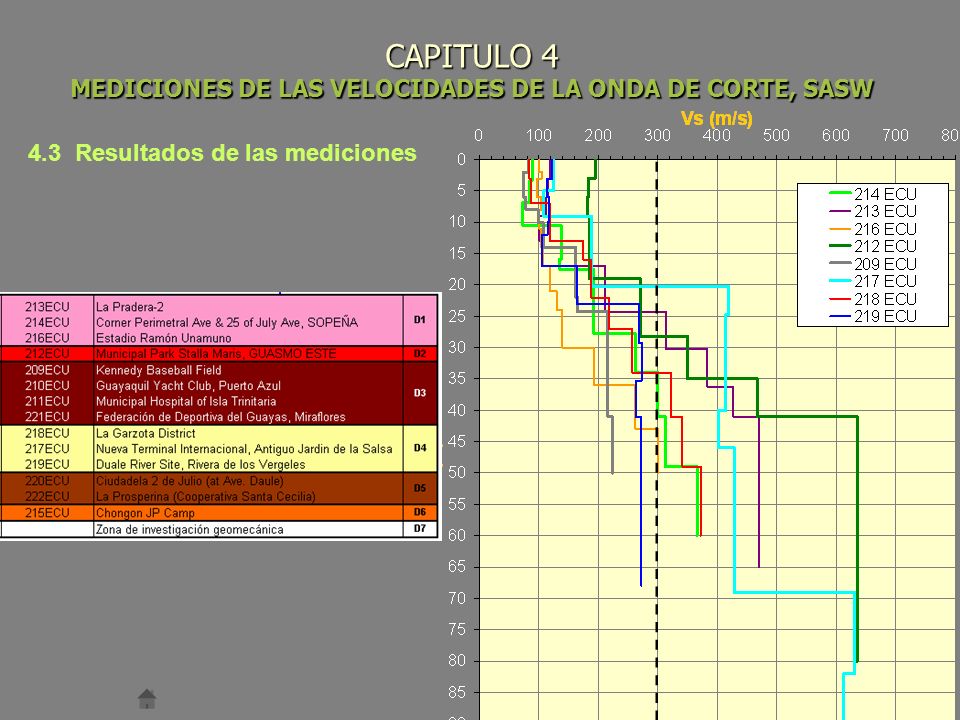
Task: Select the 218 ECU legend entry
Action: (872, 299)
